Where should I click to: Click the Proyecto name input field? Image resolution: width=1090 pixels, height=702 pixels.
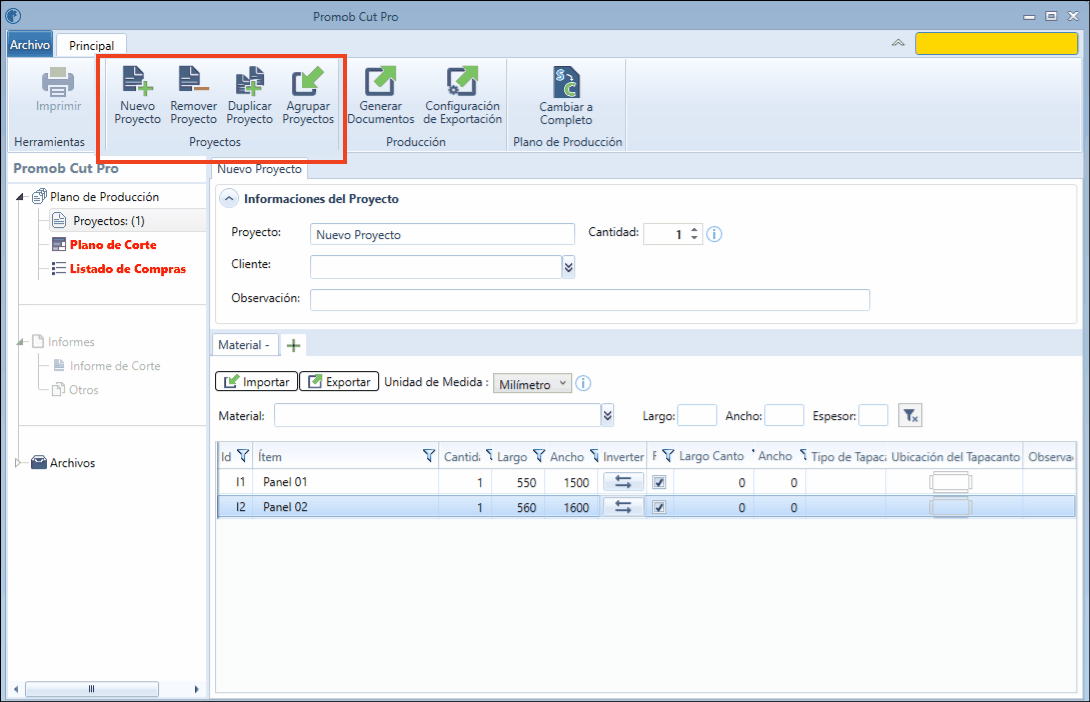[x=442, y=234]
